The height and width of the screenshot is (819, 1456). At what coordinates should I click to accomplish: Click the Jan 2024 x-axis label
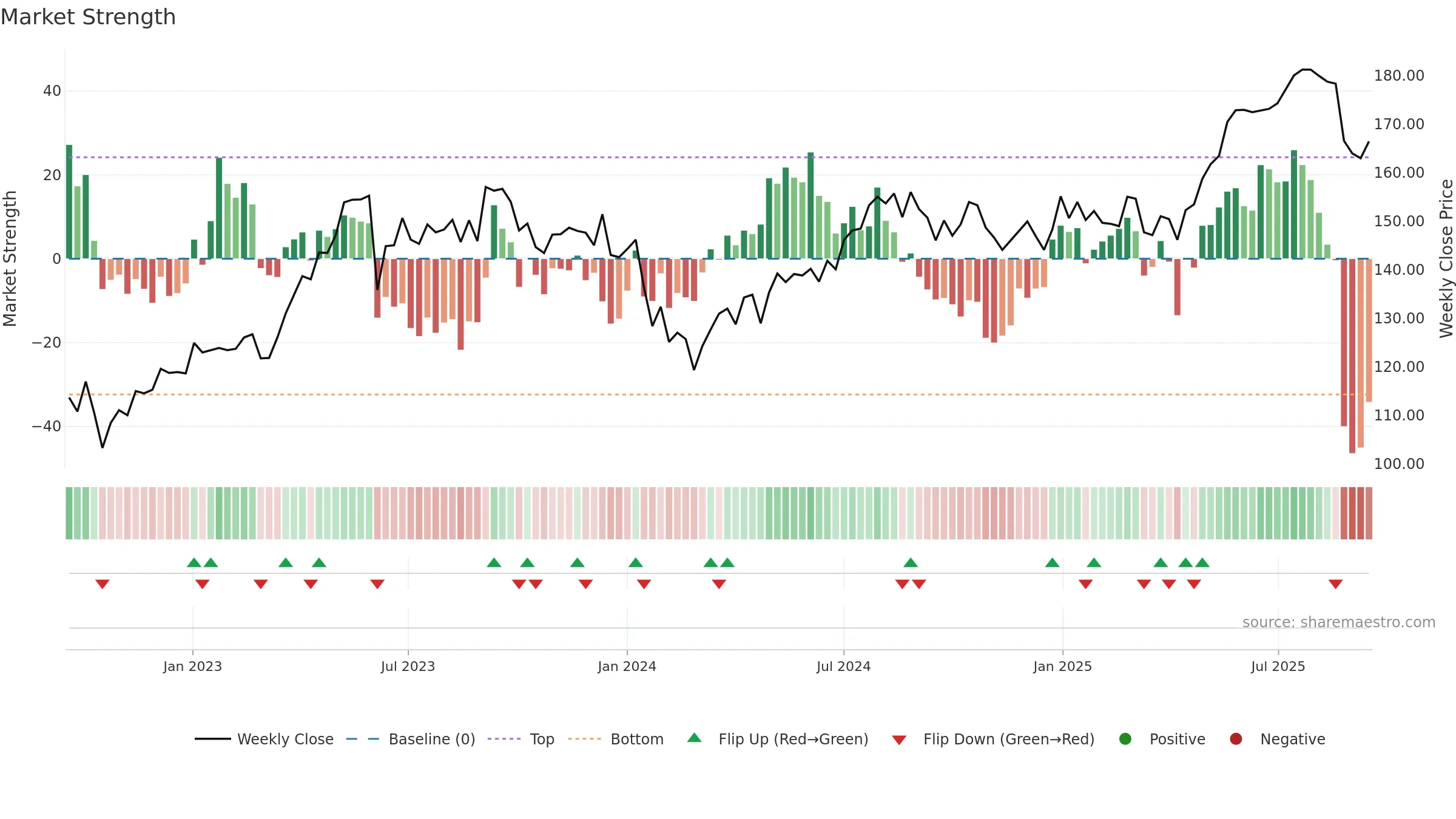tap(627, 666)
